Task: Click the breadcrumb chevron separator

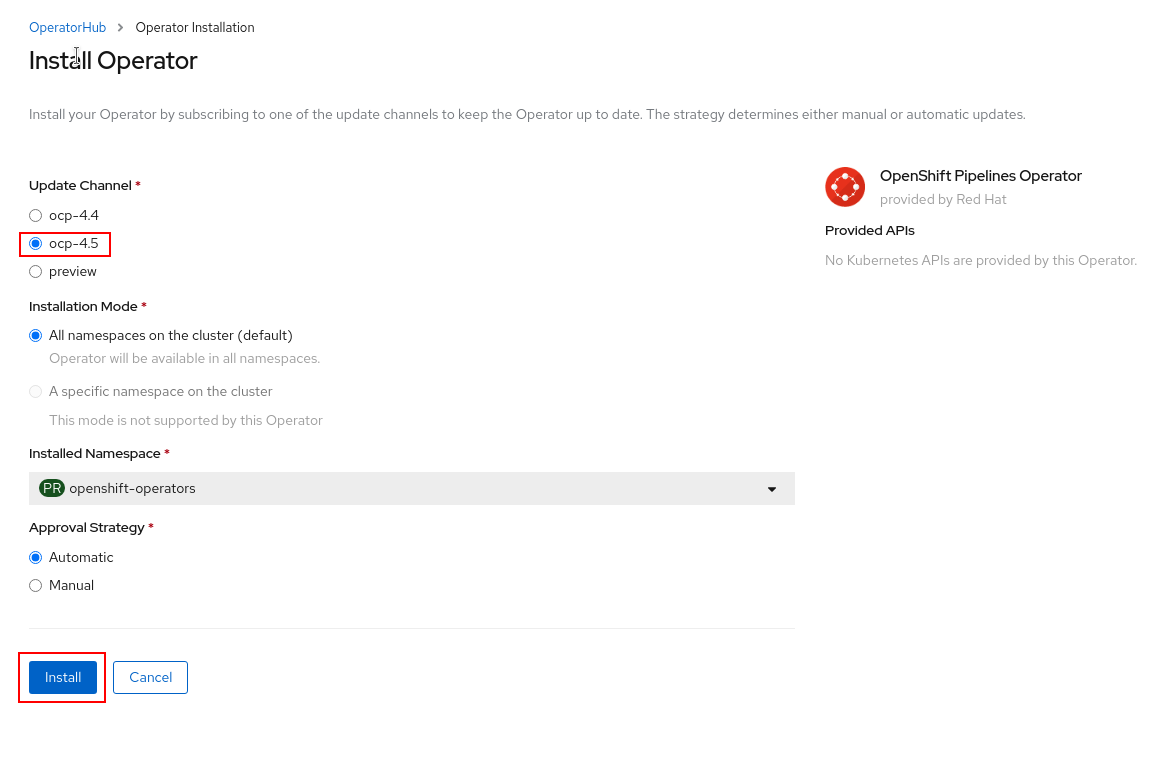Action: [x=121, y=28]
